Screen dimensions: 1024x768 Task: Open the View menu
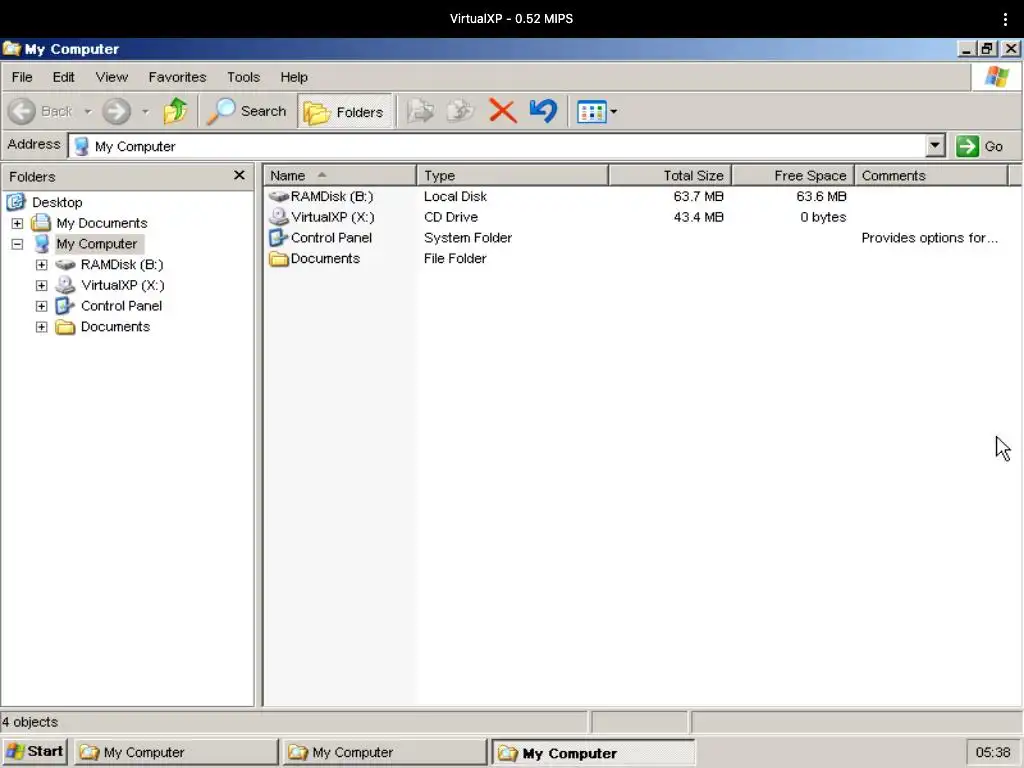coord(112,77)
